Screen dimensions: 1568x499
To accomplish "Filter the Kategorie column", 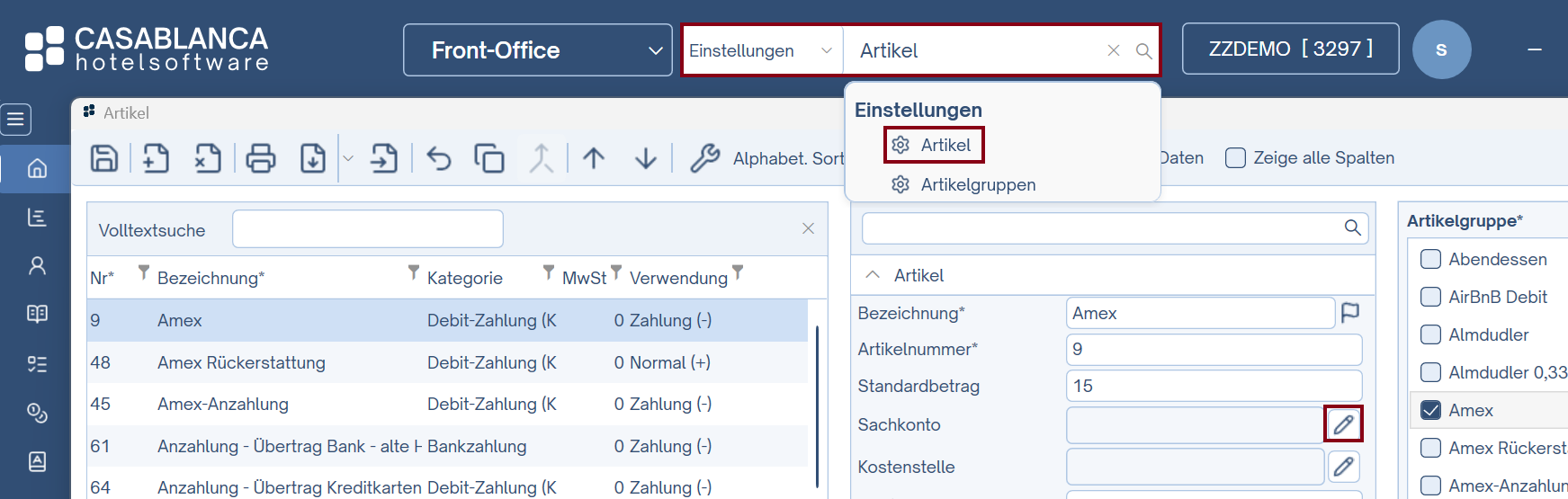I will 548,272.
